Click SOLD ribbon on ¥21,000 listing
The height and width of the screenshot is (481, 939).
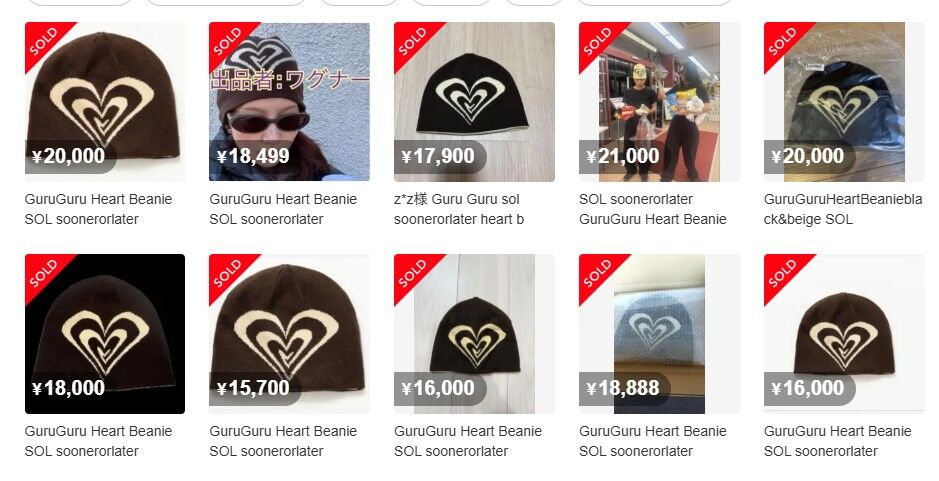coord(597,41)
